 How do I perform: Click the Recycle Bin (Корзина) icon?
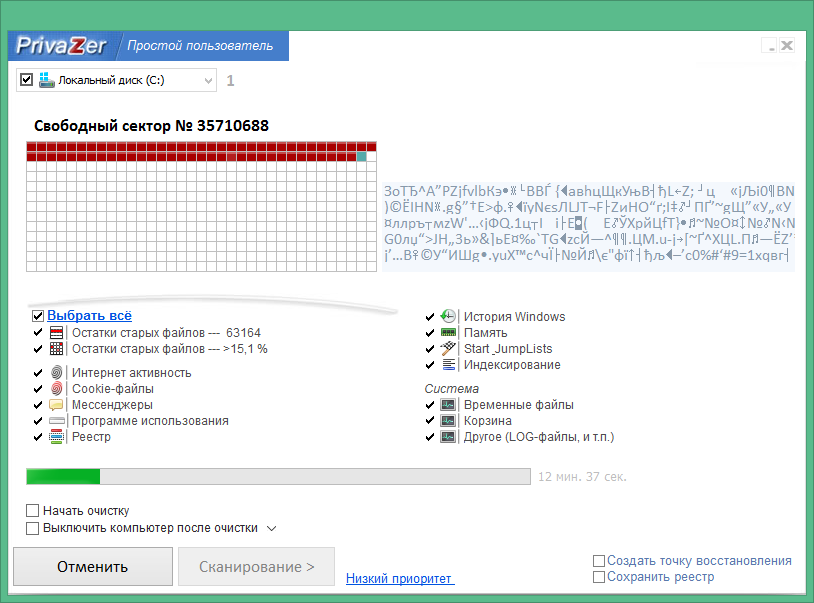pos(448,421)
